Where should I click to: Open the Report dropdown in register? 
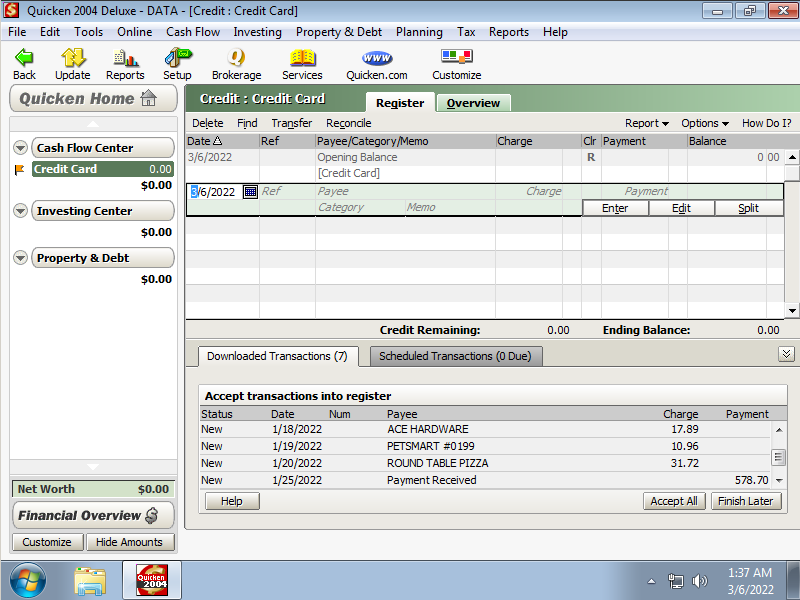pyautogui.click(x=647, y=123)
